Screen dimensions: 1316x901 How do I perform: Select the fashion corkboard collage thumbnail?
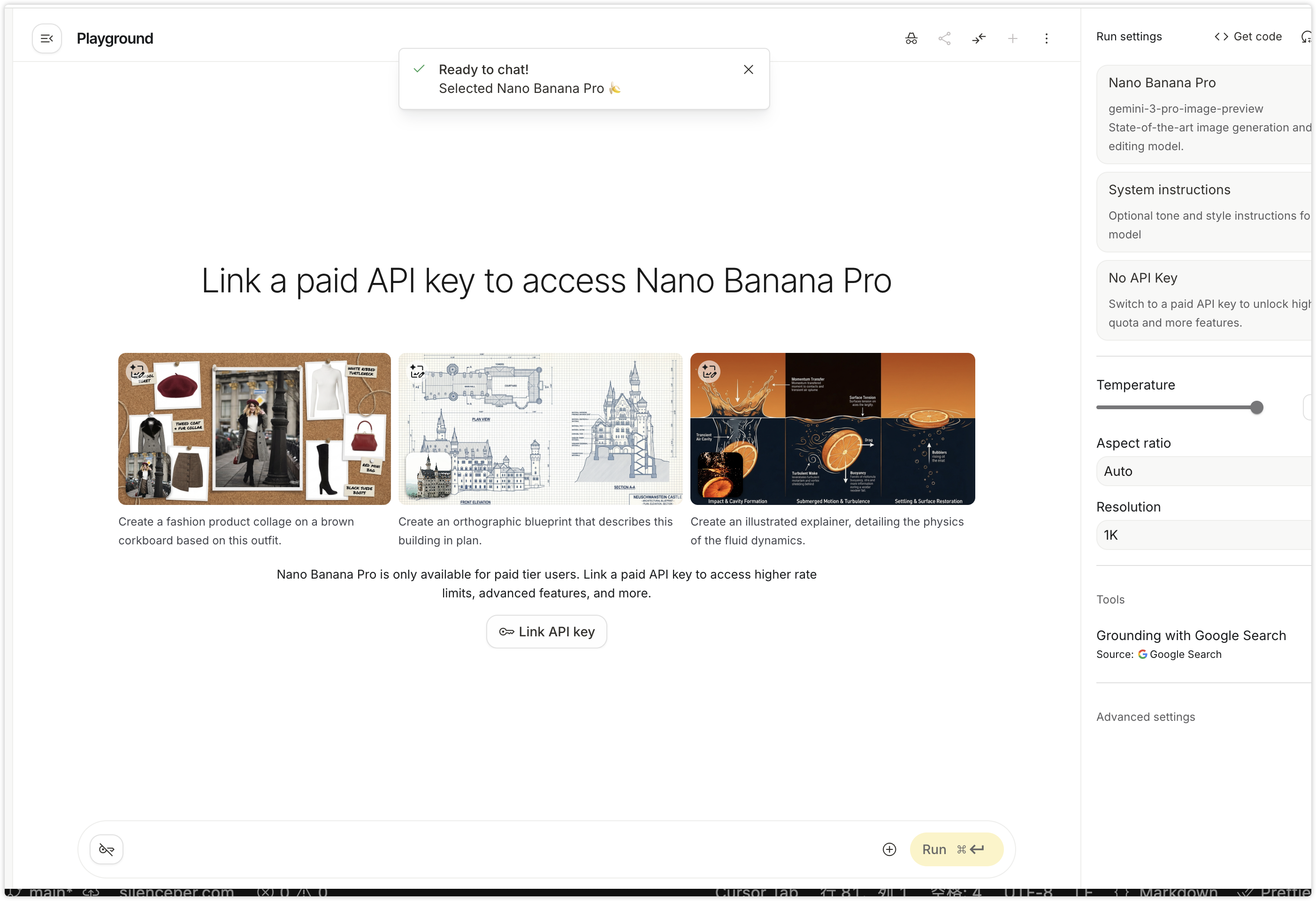[254, 429]
